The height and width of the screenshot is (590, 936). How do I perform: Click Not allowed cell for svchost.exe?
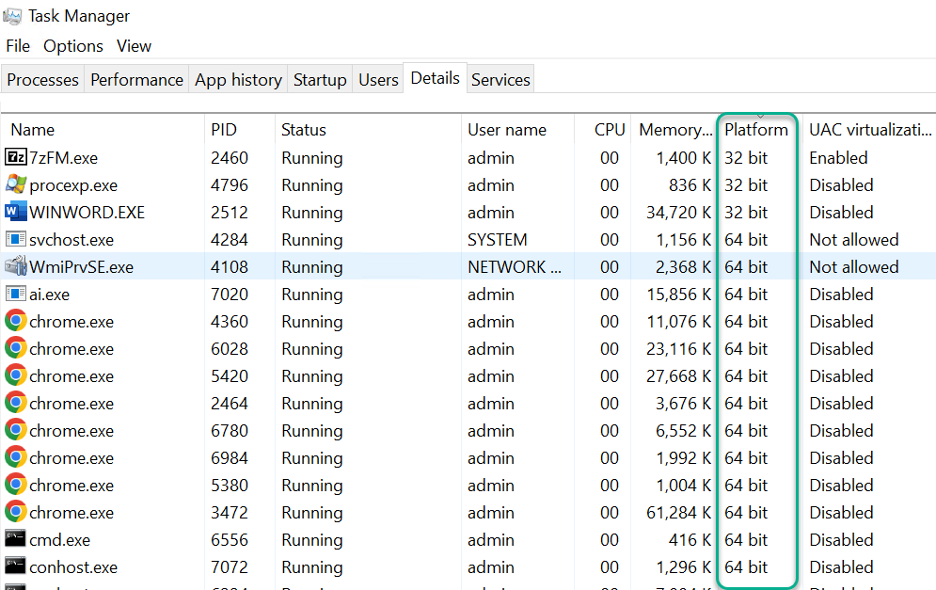(x=854, y=240)
